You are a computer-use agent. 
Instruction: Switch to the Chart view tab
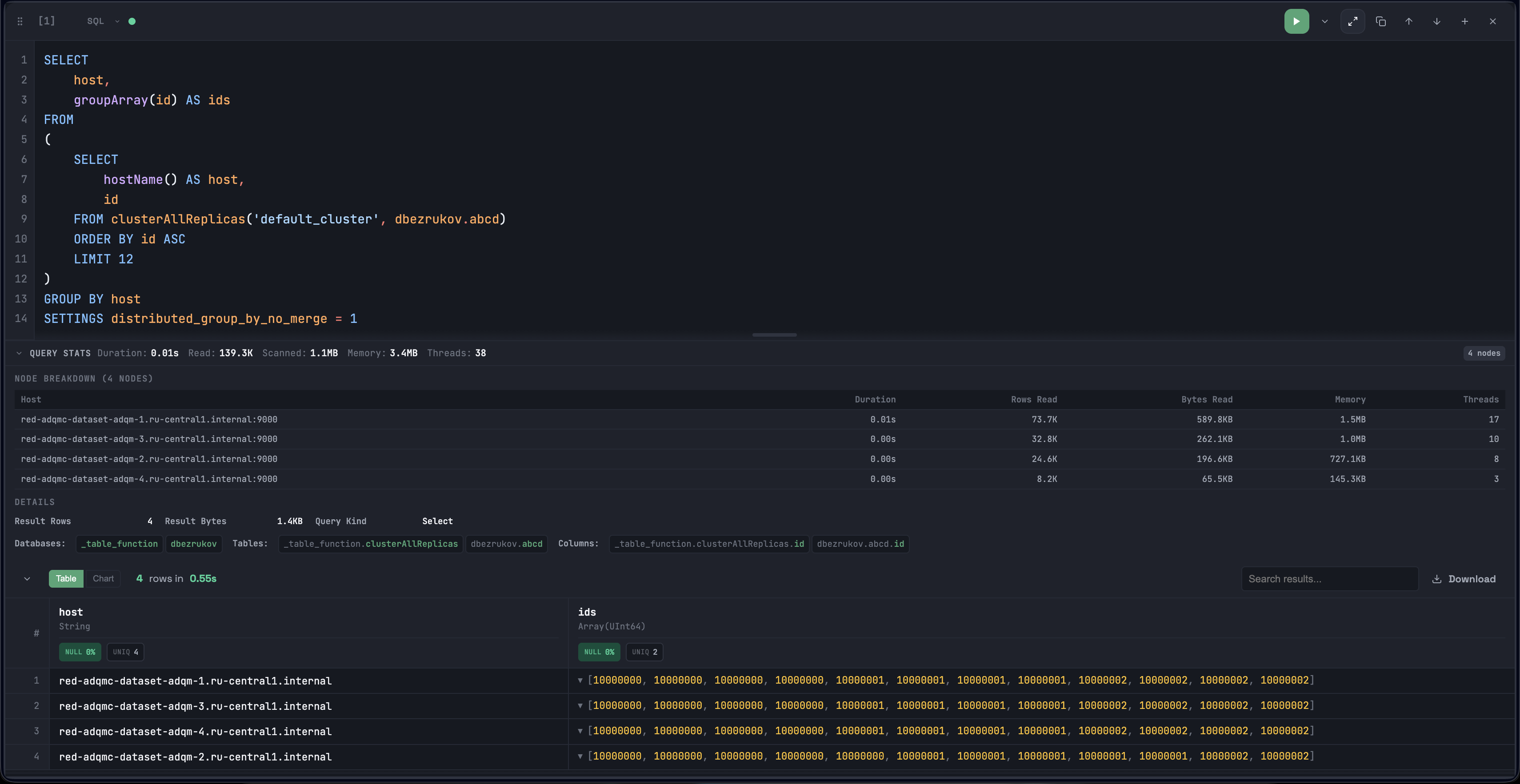[103, 579]
